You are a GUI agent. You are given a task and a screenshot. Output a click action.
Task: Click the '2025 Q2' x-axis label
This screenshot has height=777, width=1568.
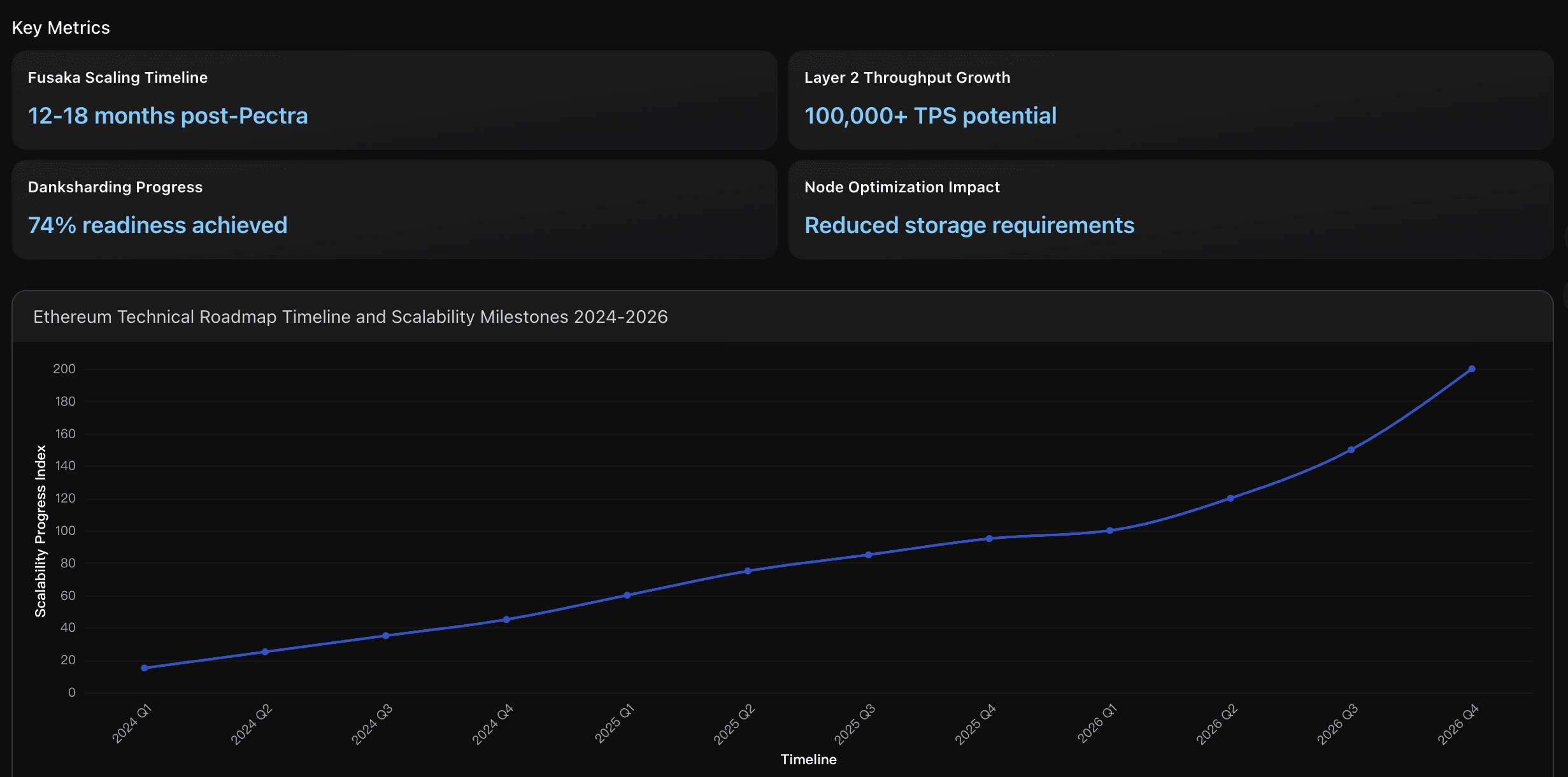(734, 724)
